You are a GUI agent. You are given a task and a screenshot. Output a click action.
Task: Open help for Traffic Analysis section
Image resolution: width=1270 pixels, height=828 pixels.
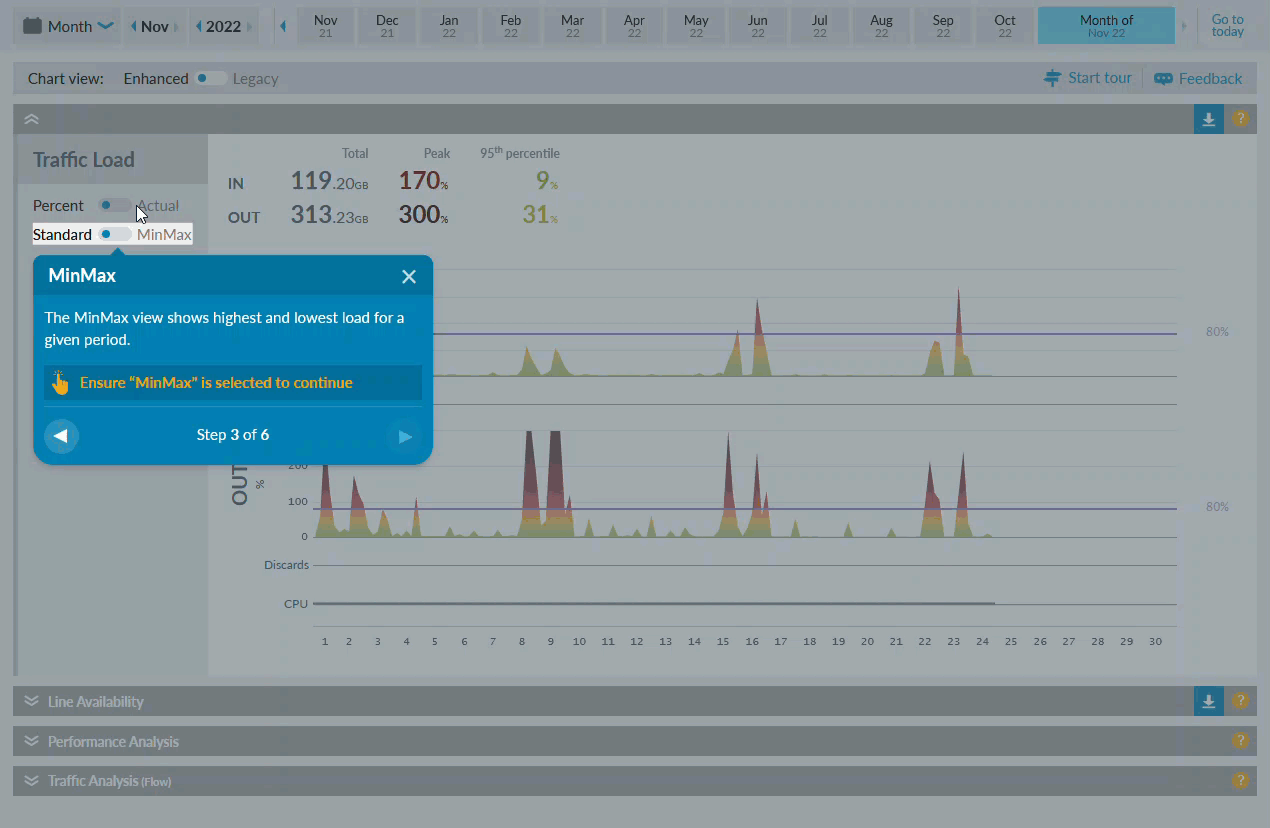[1240, 781]
